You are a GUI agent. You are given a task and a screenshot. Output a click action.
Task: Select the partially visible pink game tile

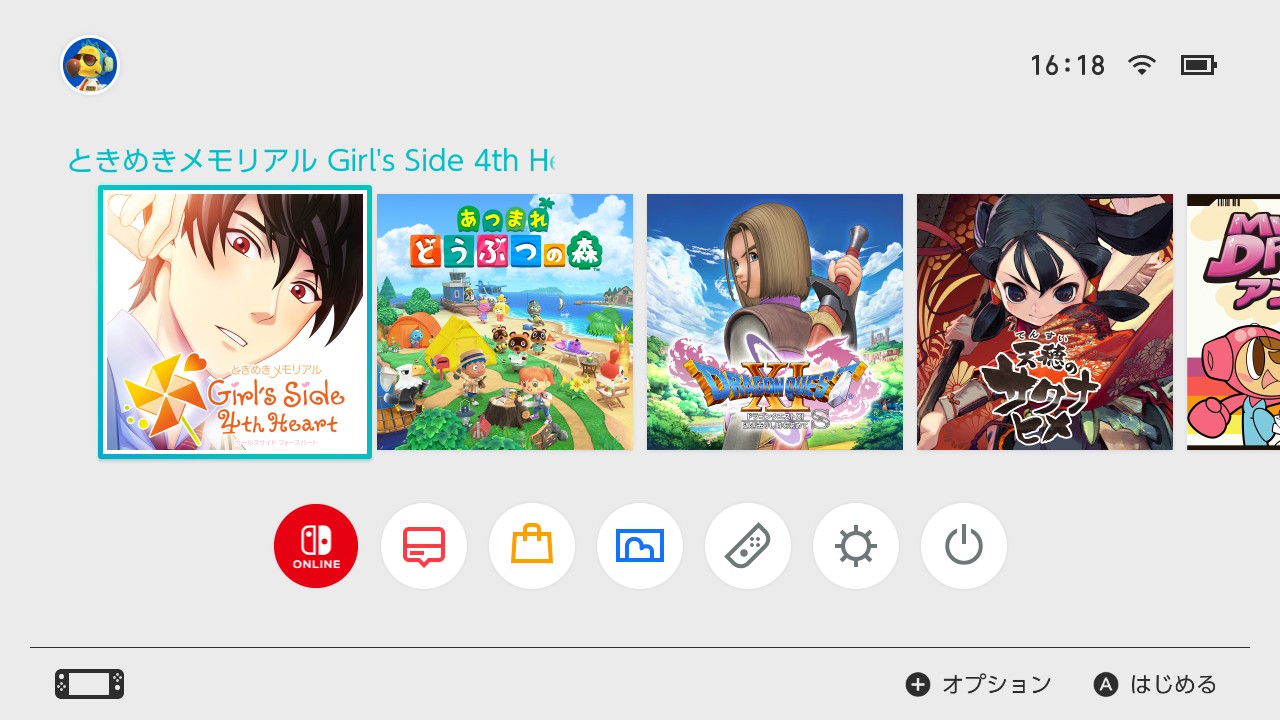1233,322
